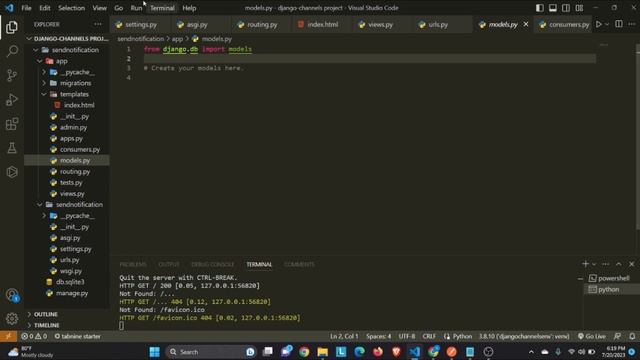This screenshot has width=640, height=360.
Task: Open the Run and Debug view
Action: click(12, 100)
